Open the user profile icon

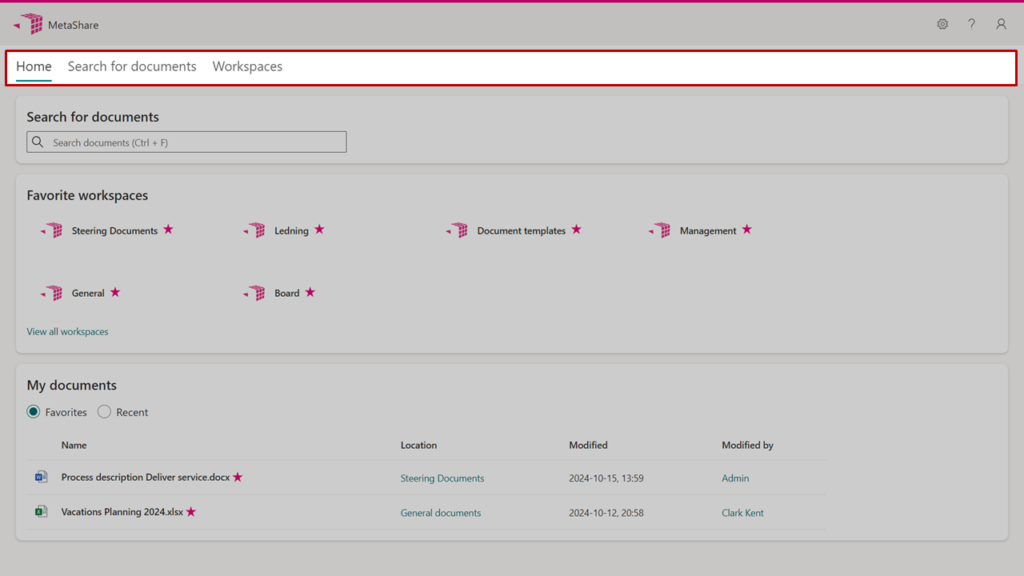click(x=1001, y=24)
